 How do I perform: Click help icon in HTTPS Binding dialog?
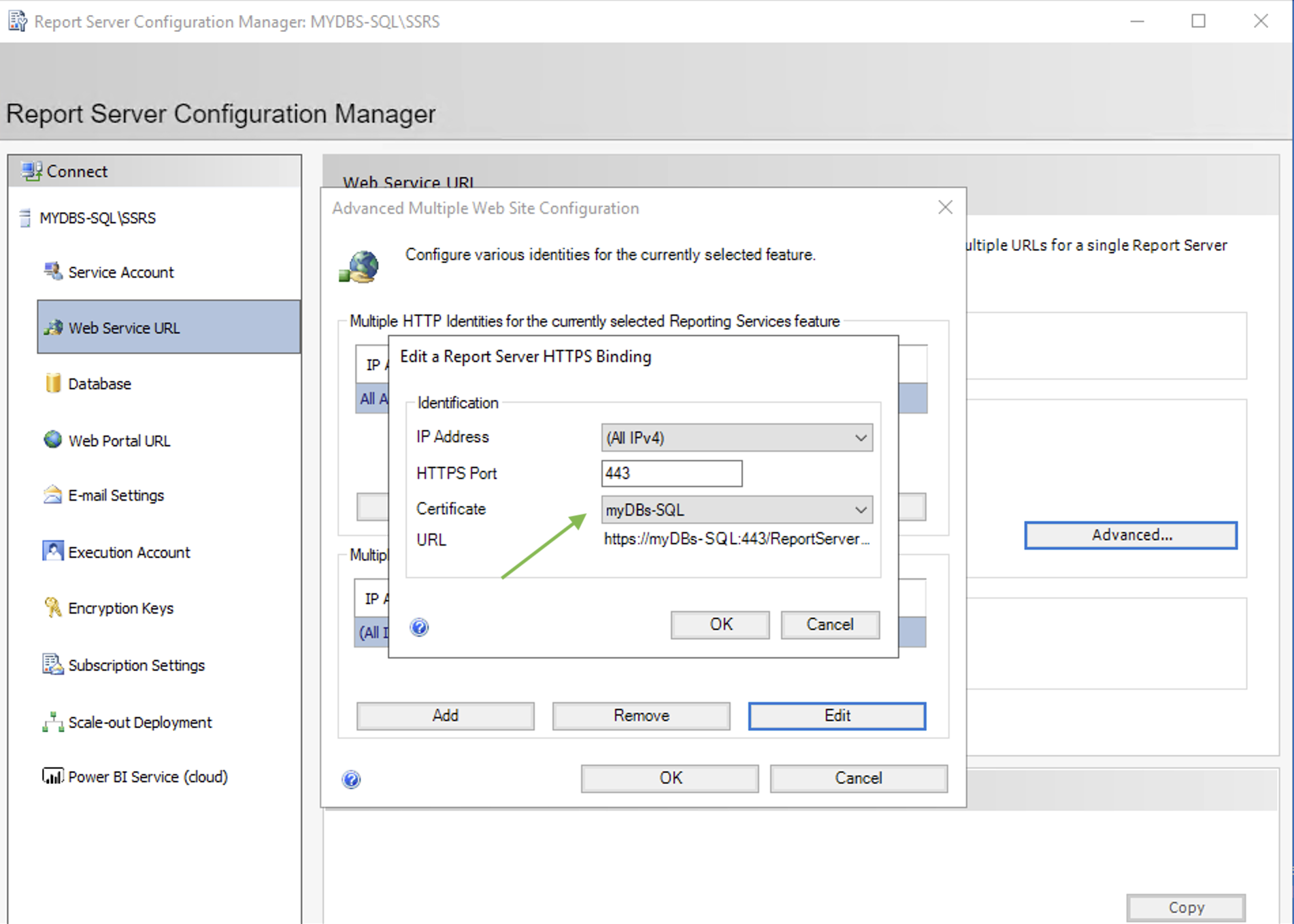click(419, 627)
